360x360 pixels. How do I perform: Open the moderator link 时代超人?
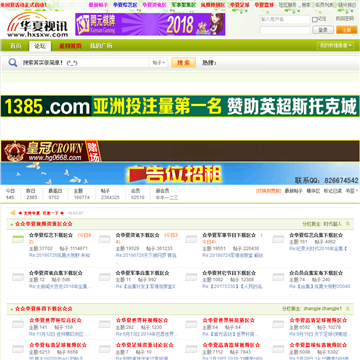point(332,224)
